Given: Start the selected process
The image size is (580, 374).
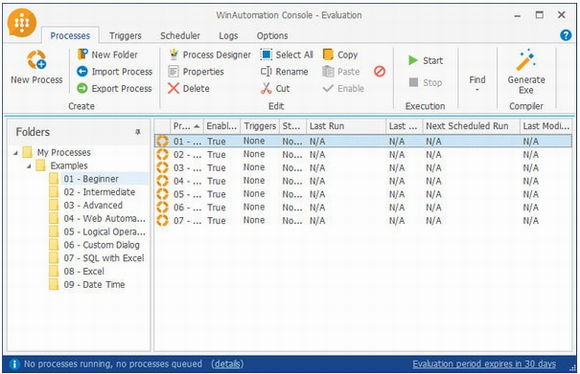Looking at the screenshot, I should (x=425, y=60).
